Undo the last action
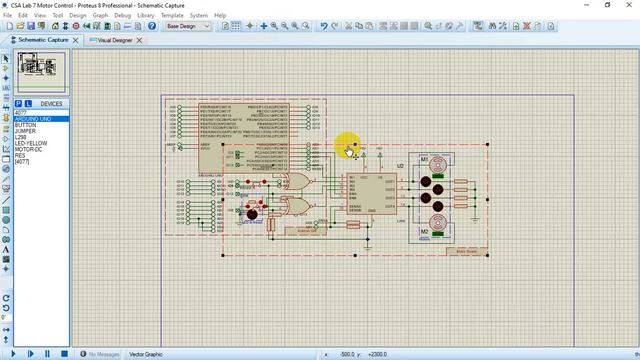Viewport: 640px width, 360px height. (324, 26)
